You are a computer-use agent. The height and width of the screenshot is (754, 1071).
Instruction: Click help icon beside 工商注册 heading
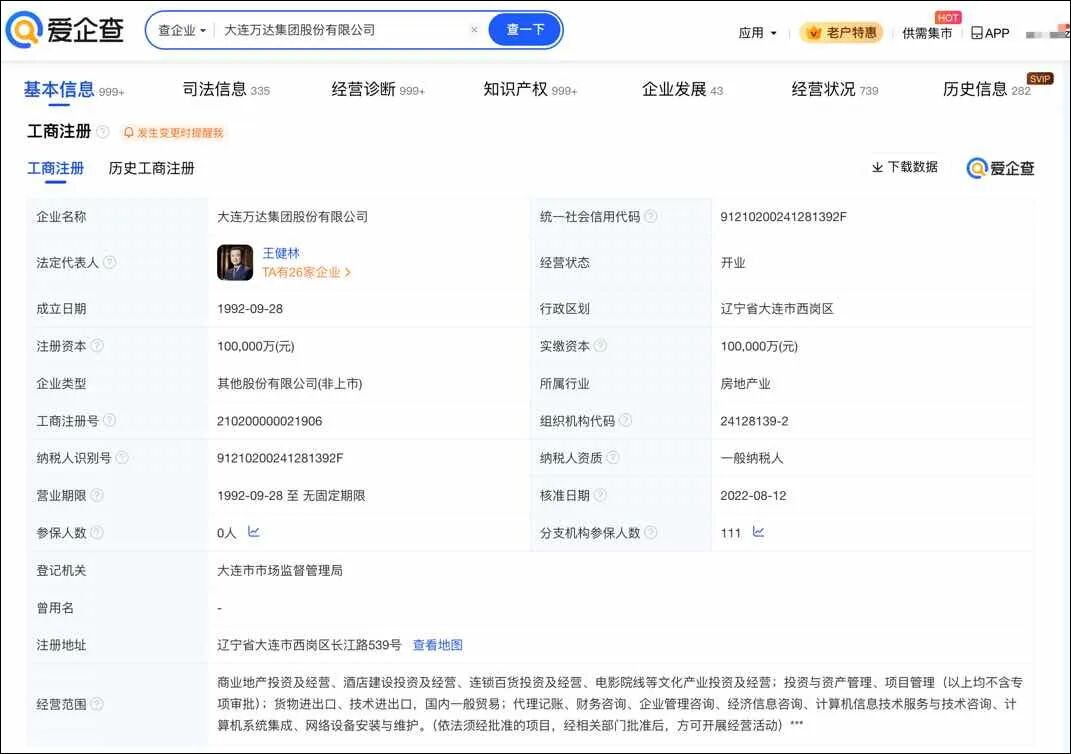click(x=102, y=131)
